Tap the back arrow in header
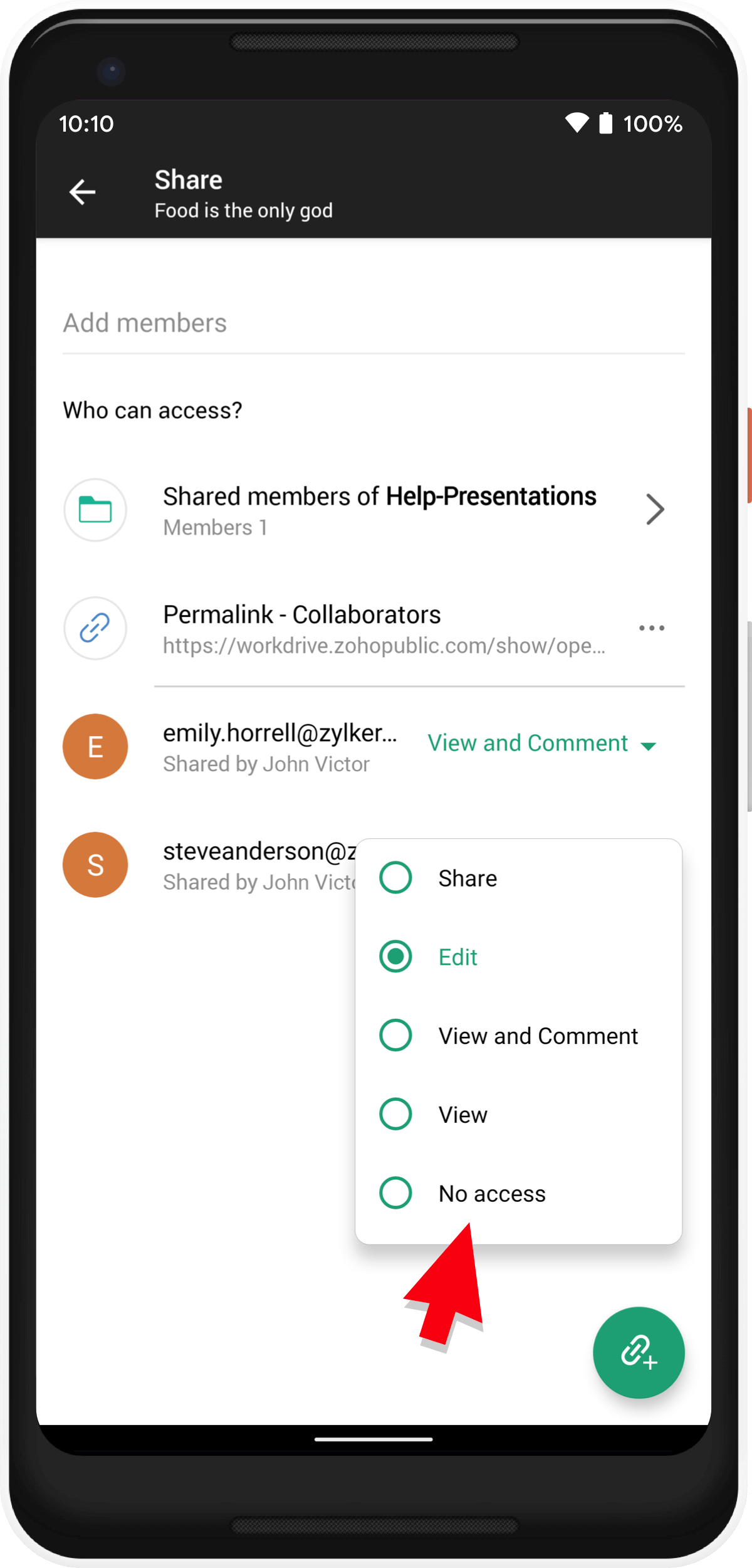Image resolution: width=752 pixels, height=1568 pixels. click(82, 192)
